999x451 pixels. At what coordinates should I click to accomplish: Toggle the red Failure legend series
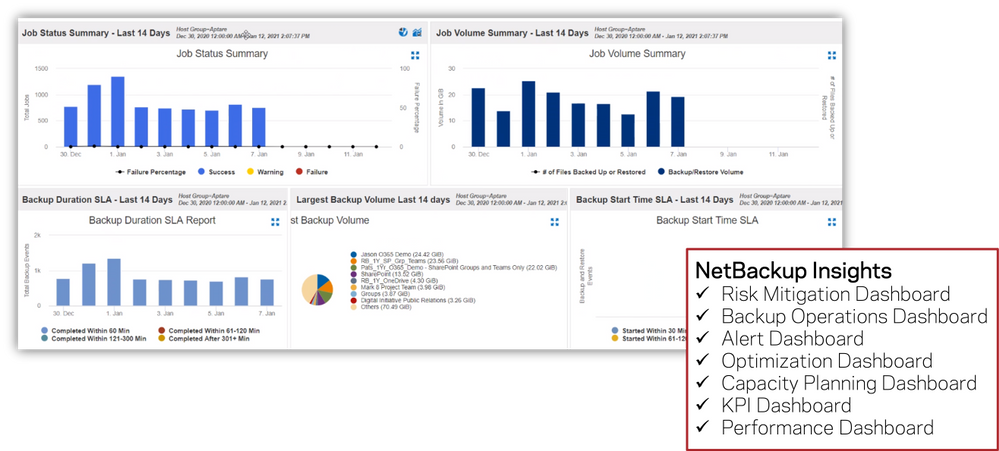[x=311, y=172]
